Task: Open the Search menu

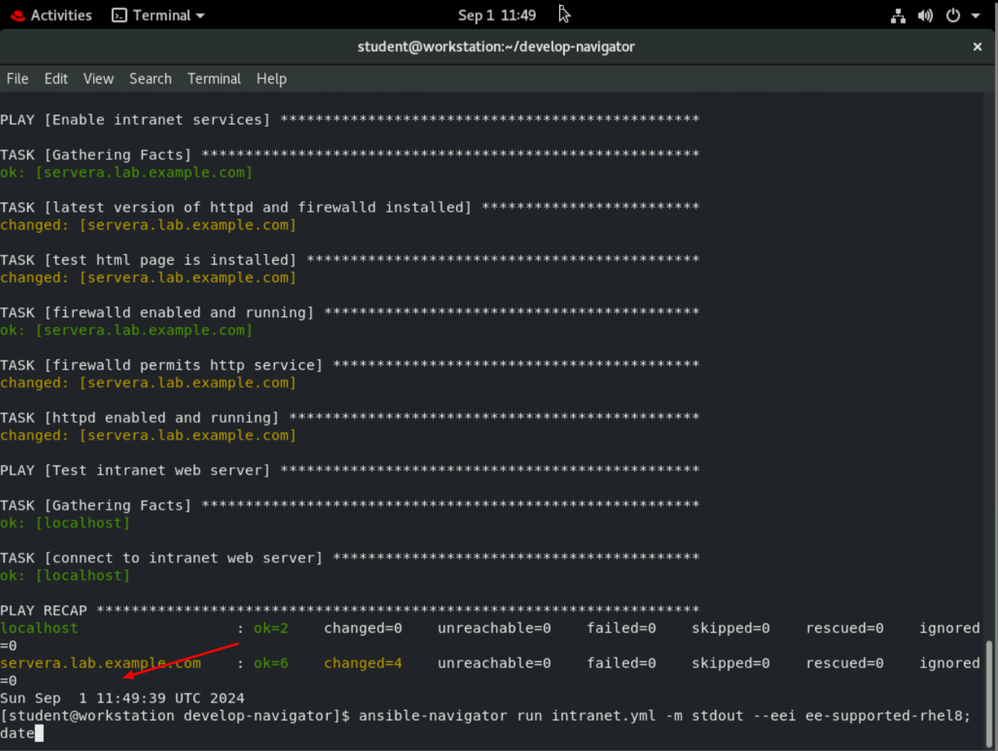Action: (x=150, y=78)
